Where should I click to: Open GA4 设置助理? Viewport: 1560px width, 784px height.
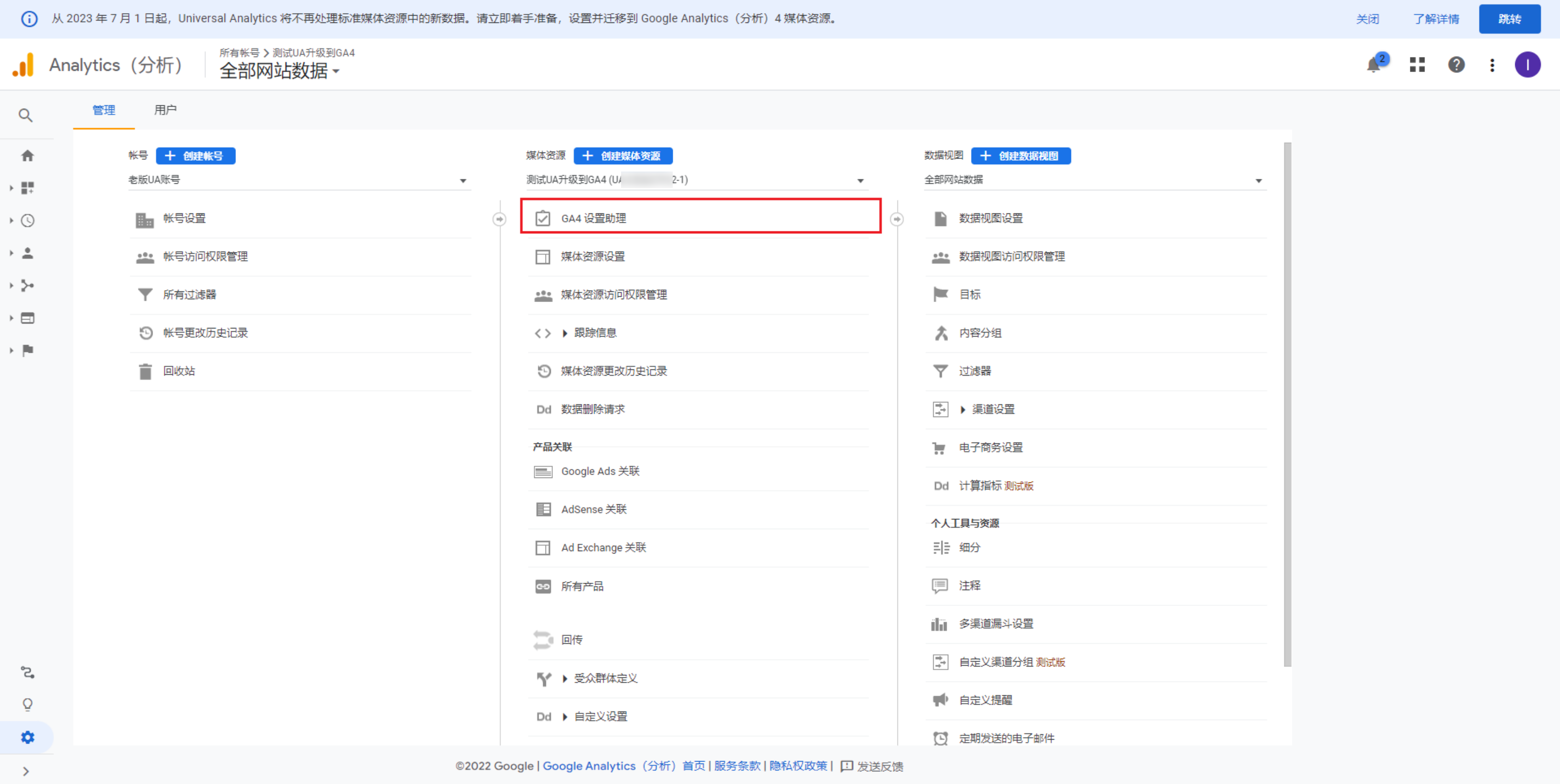coord(700,218)
